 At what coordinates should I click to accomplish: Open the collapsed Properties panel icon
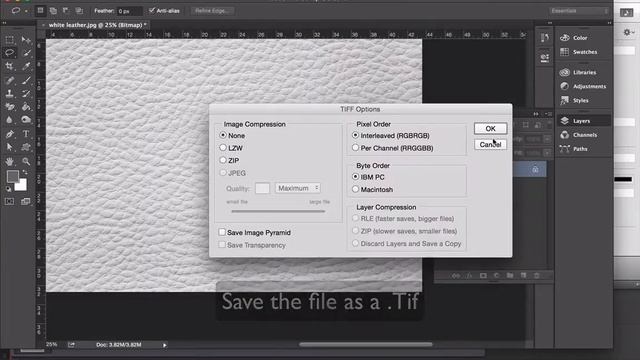point(544,58)
